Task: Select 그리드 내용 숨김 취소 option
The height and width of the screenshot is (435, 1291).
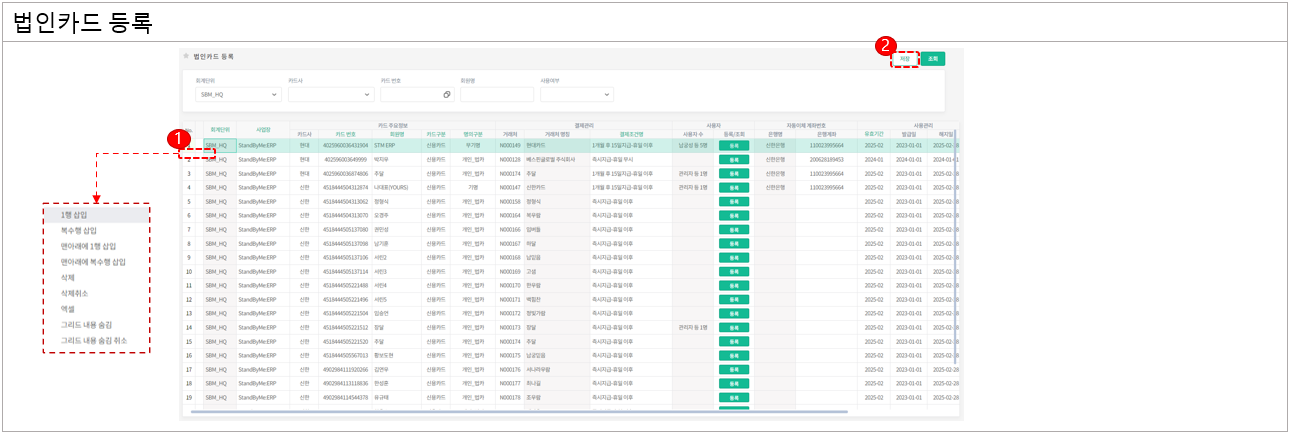Action: pyautogui.click(x=93, y=340)
